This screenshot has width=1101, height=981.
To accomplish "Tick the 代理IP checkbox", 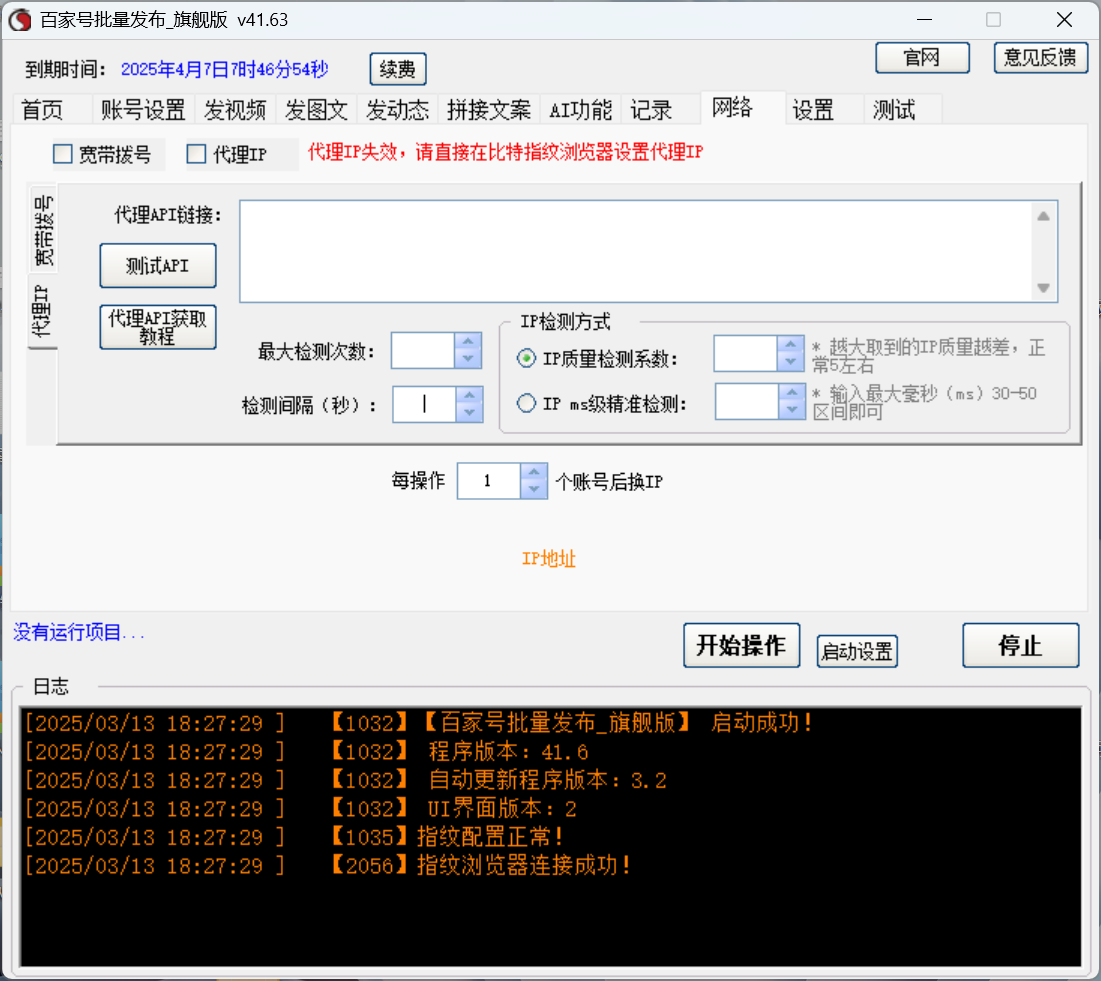I will pyautogui.click(x=196, y=154).
